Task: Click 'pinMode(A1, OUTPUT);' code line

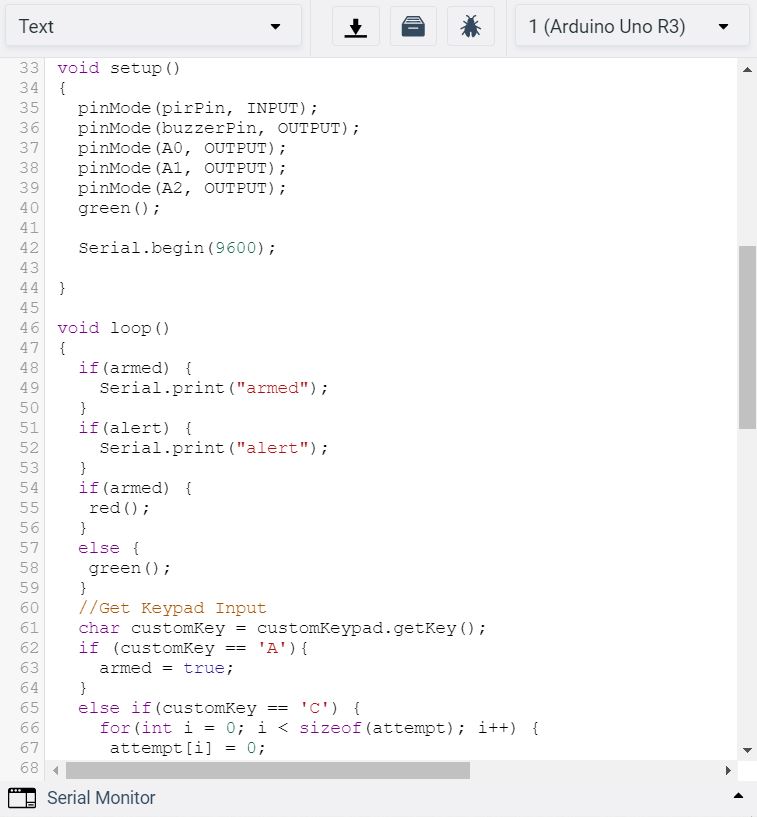Action: [x=182, y=168]
